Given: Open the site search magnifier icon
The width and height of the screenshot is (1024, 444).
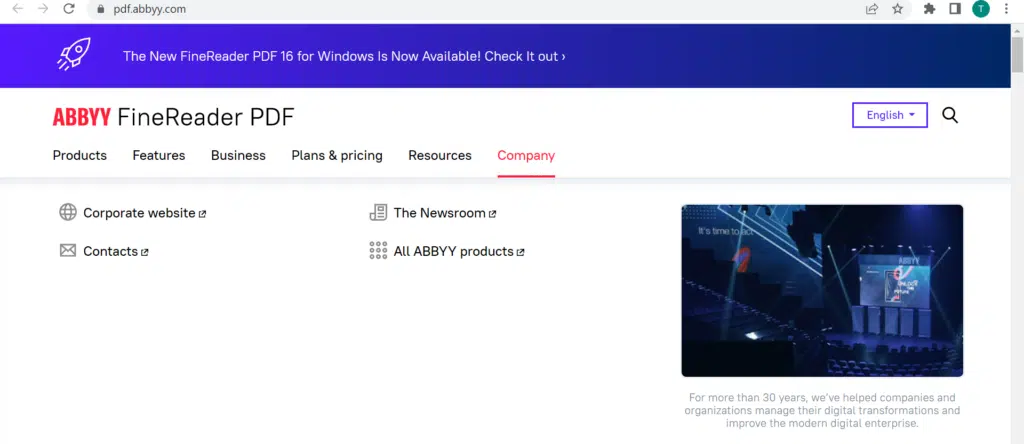Looking at the screenshot, I should 950,116.
